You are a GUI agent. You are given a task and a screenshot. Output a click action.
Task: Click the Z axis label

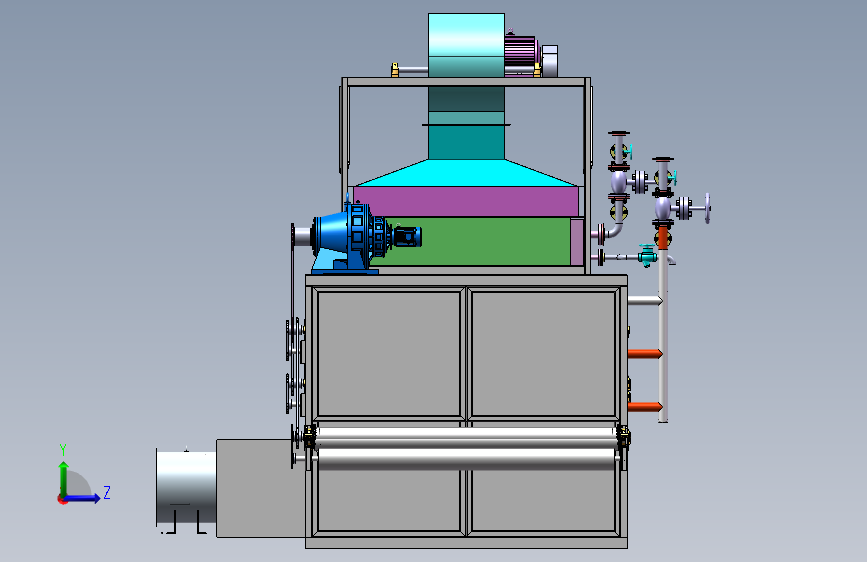pos(107,492)
